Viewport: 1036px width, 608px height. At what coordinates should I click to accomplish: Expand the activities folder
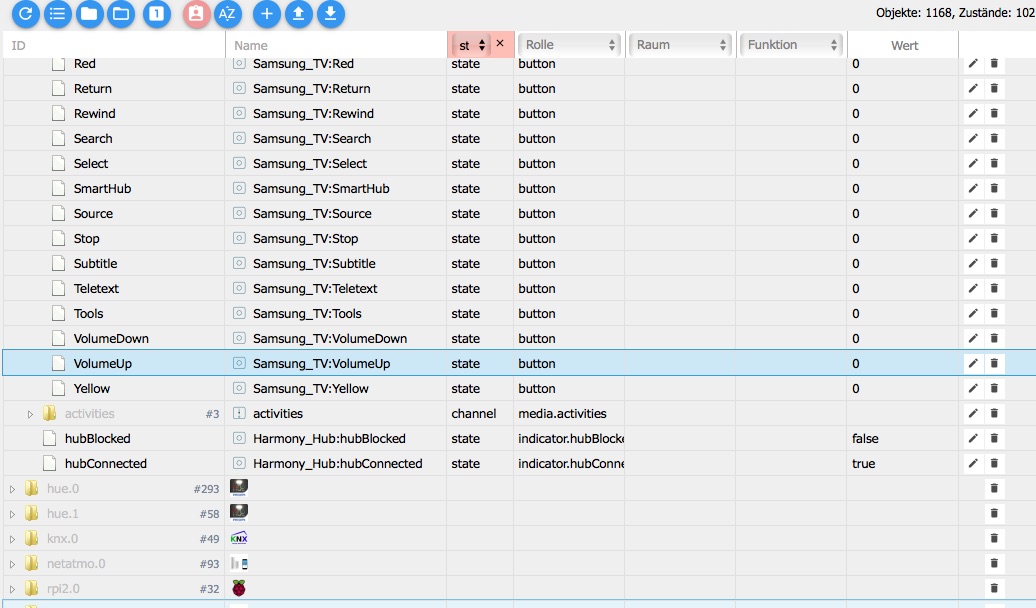30,414
